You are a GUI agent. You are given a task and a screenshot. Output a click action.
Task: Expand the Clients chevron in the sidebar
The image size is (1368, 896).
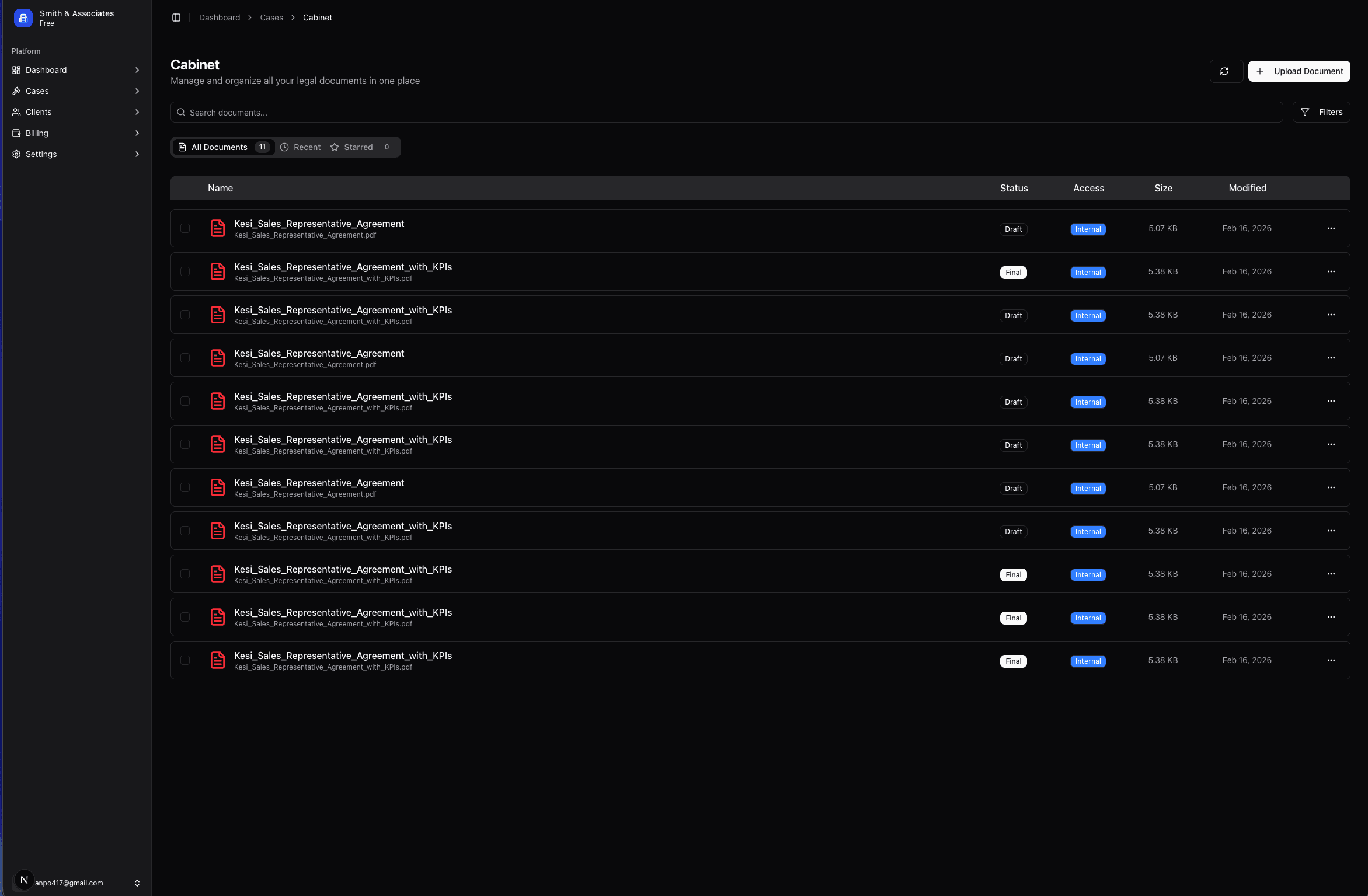(x=137, y=112)
